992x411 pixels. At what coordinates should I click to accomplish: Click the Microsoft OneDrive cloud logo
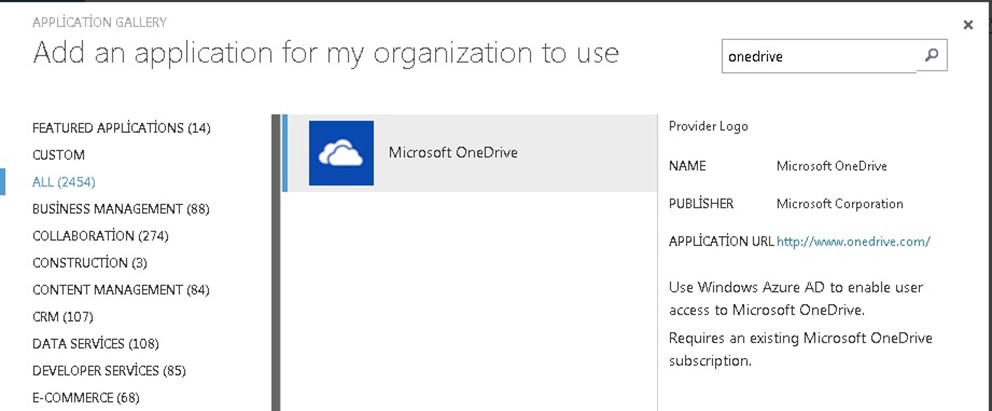click(x=341, y=153)
